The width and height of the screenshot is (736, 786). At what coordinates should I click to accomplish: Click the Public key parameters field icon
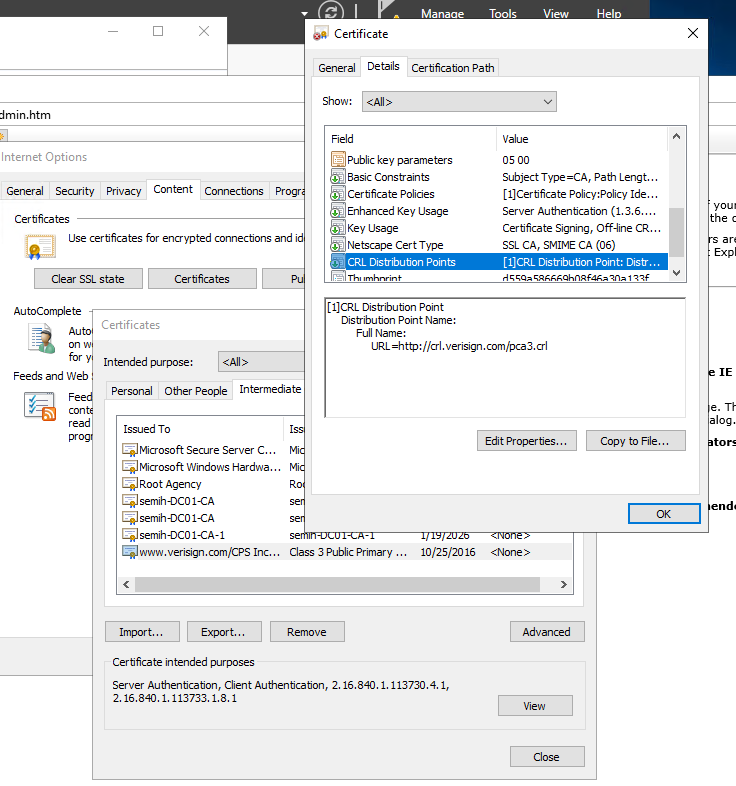pos(338,160)
